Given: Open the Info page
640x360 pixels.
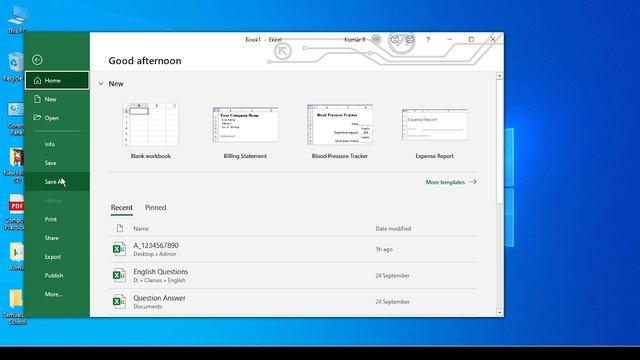Looking at the screenshot, I should point(57,144).
